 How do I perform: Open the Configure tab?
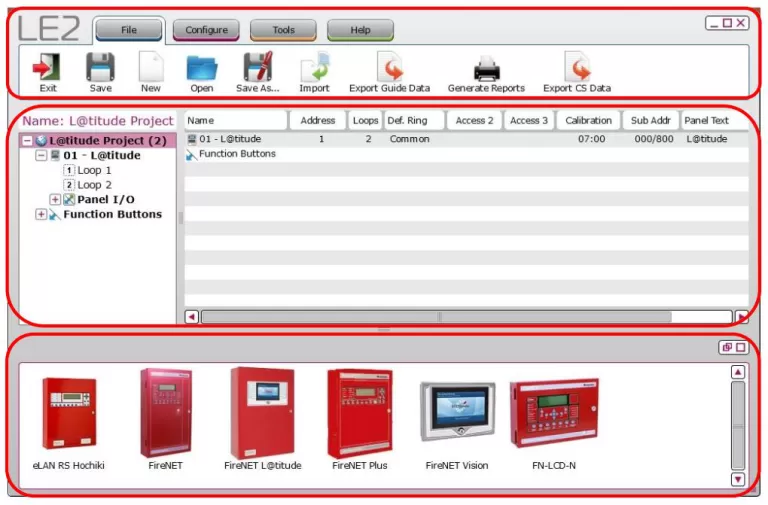(x=206, y=30)
